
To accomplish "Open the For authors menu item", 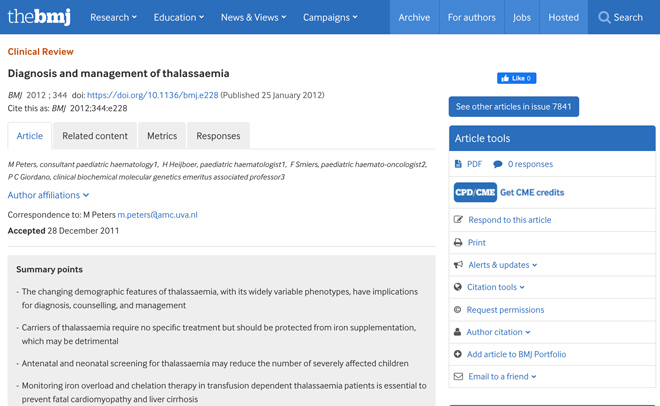I will pyautogui.click(x=471, y=17).
